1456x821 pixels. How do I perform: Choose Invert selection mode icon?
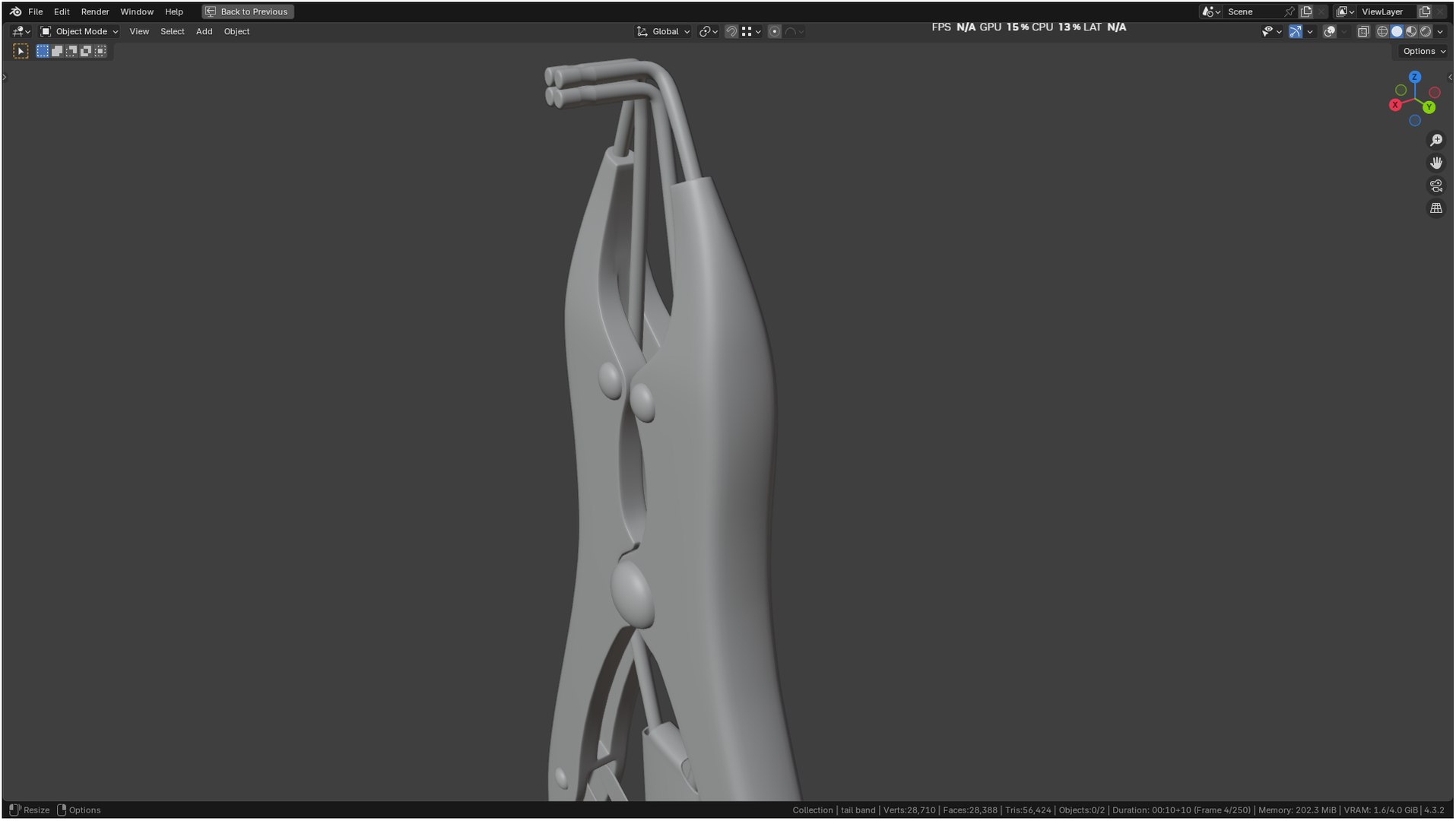[x=86, y=51]
